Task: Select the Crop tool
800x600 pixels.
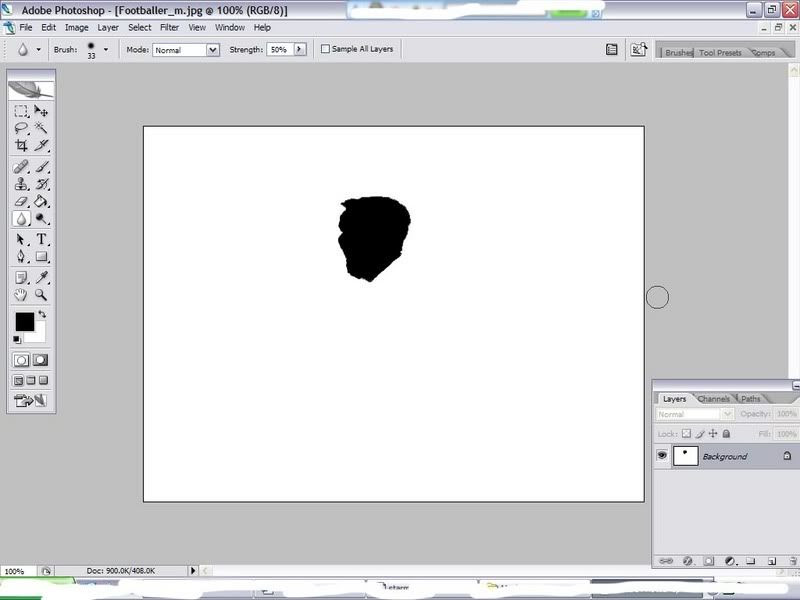Action: (21, 145)
